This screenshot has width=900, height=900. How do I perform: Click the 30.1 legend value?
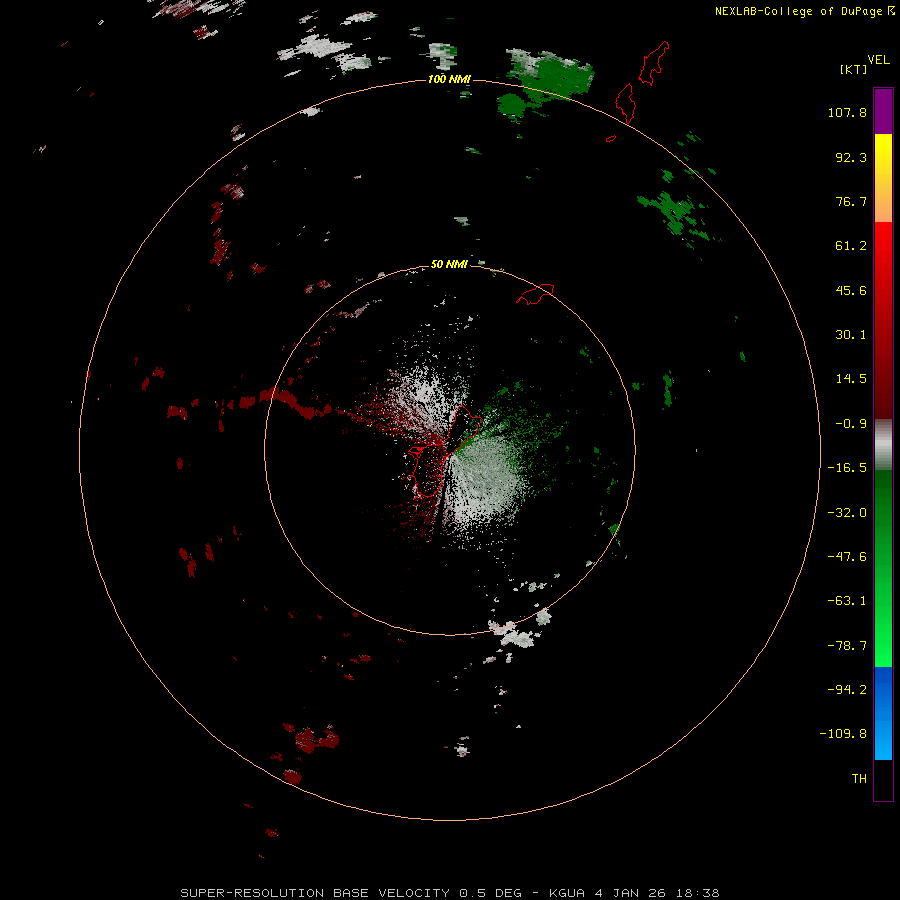coord(851,335)
